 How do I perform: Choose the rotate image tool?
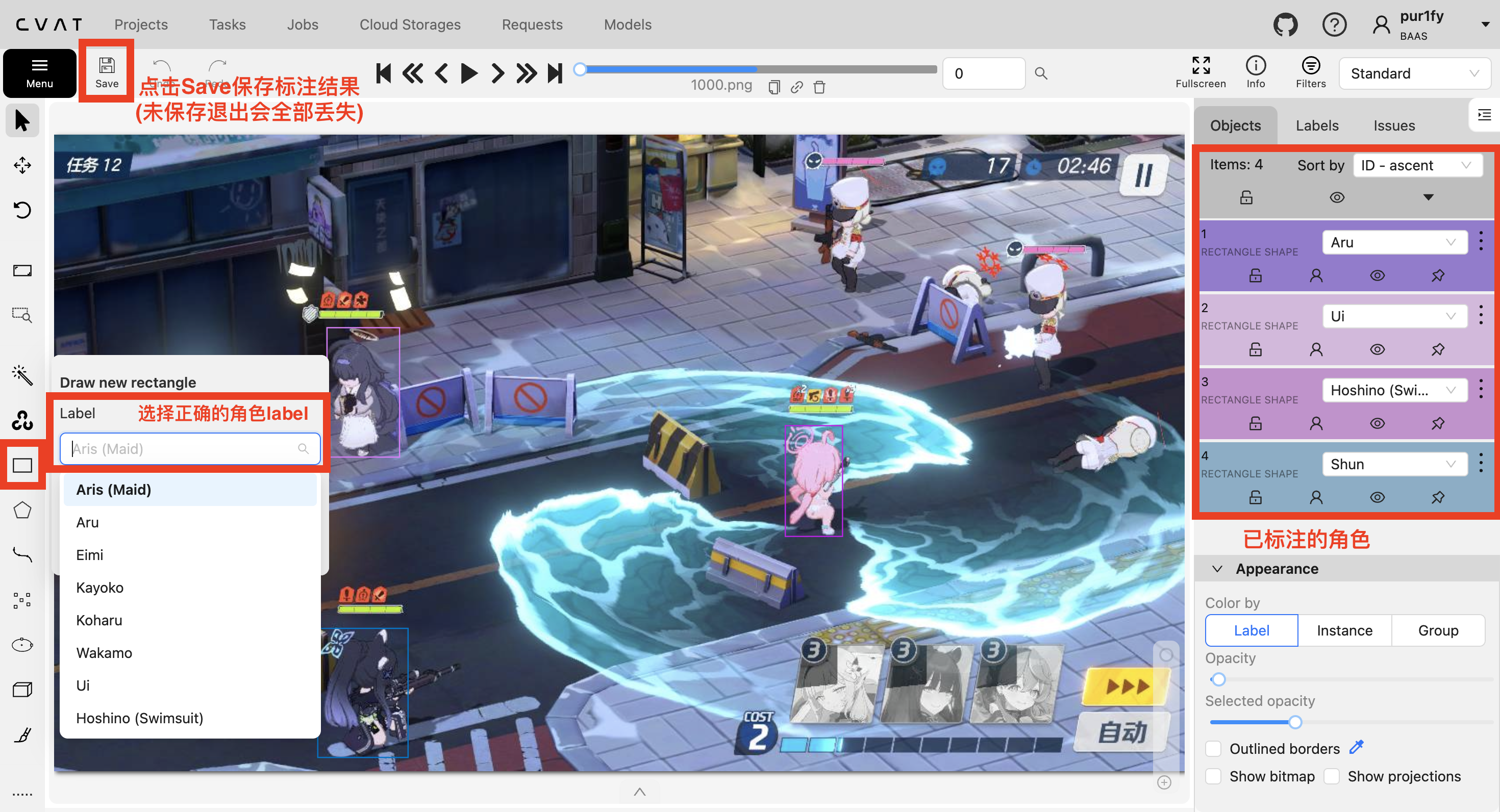pos(22,210)
